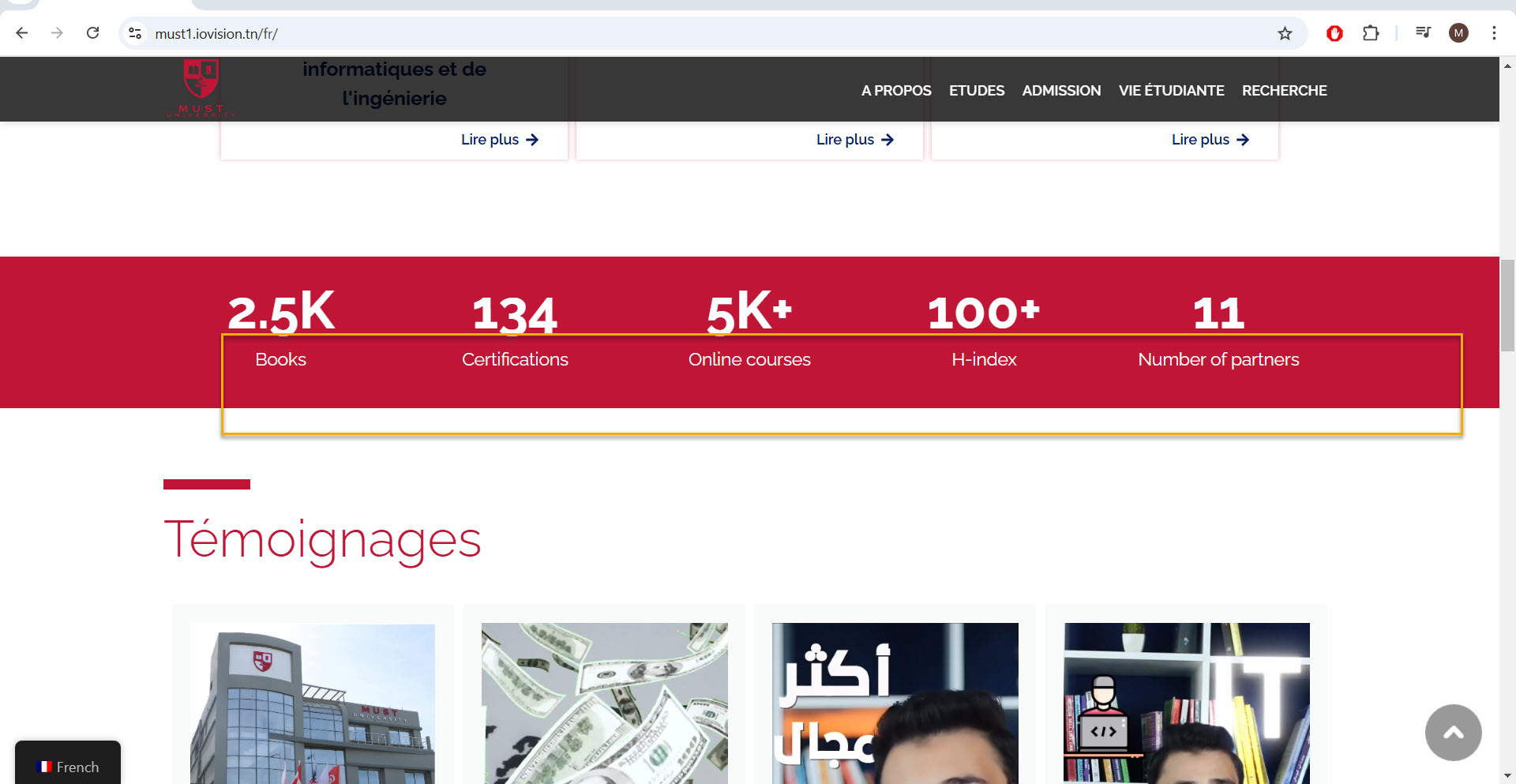1516x784 pixels.
Task: View site information icon in address bar
Action: pos(135,33)
